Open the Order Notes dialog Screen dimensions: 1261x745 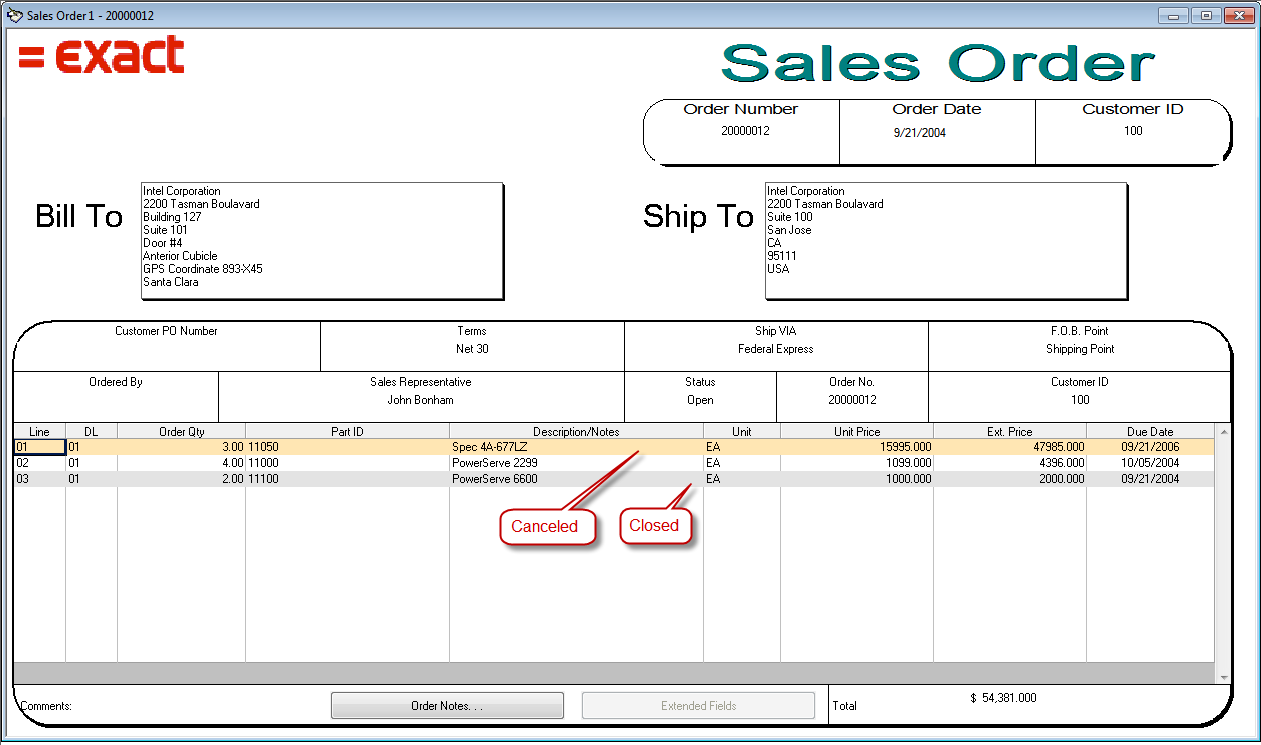pos(447,706)
